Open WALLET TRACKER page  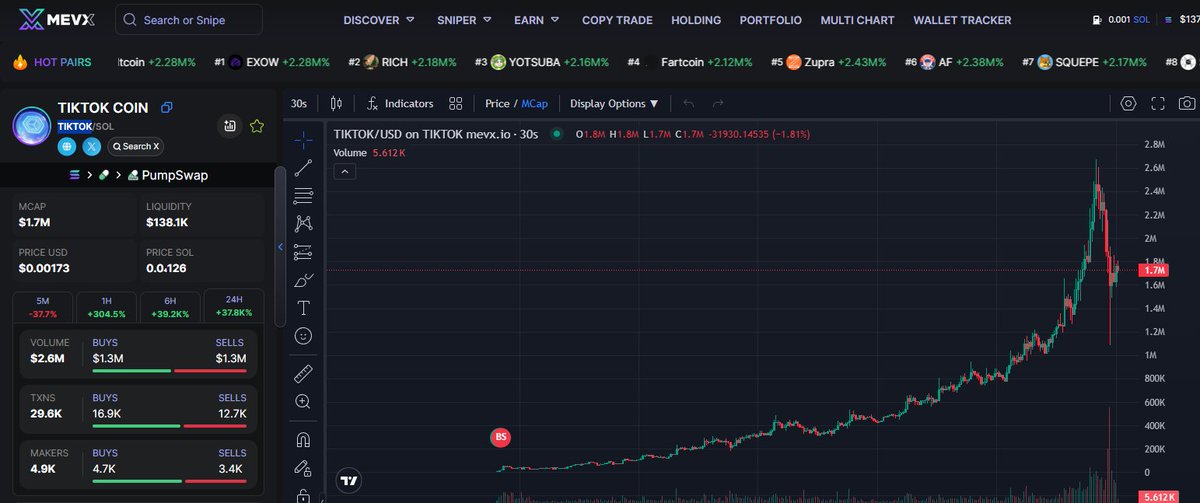[962, 20]
